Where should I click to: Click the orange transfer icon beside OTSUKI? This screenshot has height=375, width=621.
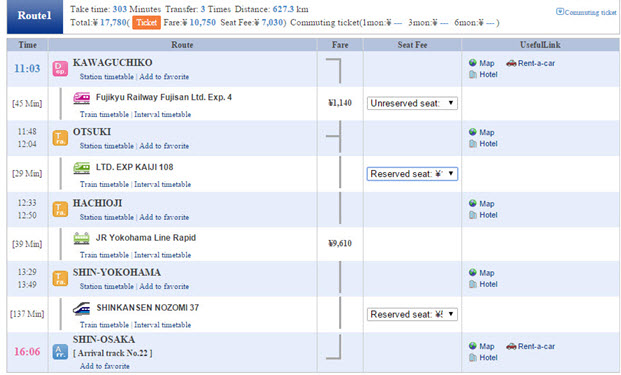[60, 138]
